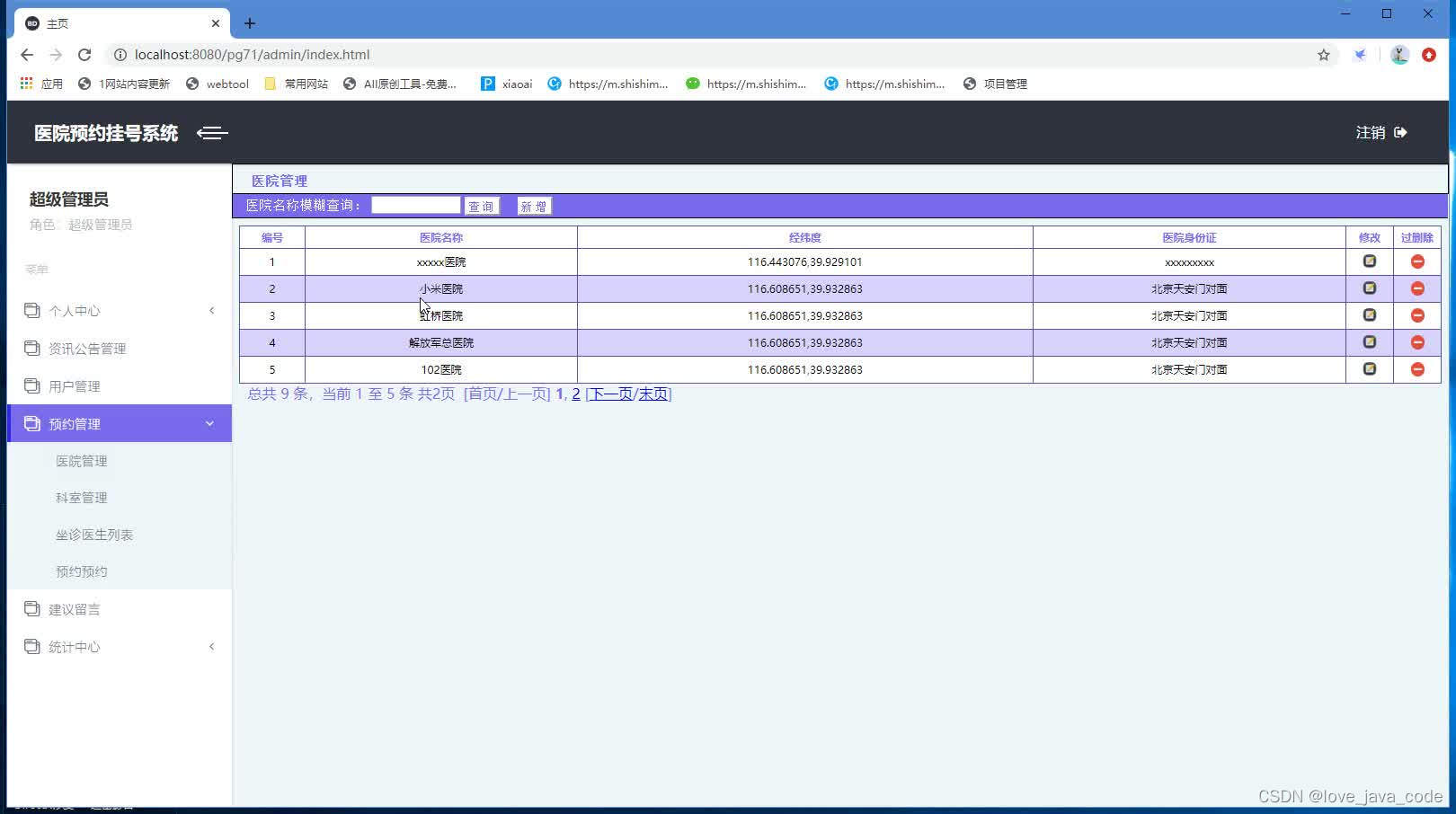Reload the current page
Image resolution: width=1456 pixels, height=814 pixels.
click(84, 55)
